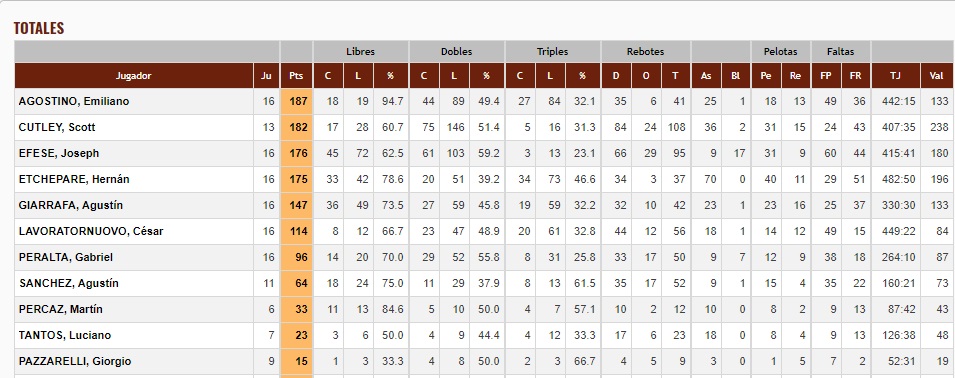Click the Triples group header

(x=552, y=52)
